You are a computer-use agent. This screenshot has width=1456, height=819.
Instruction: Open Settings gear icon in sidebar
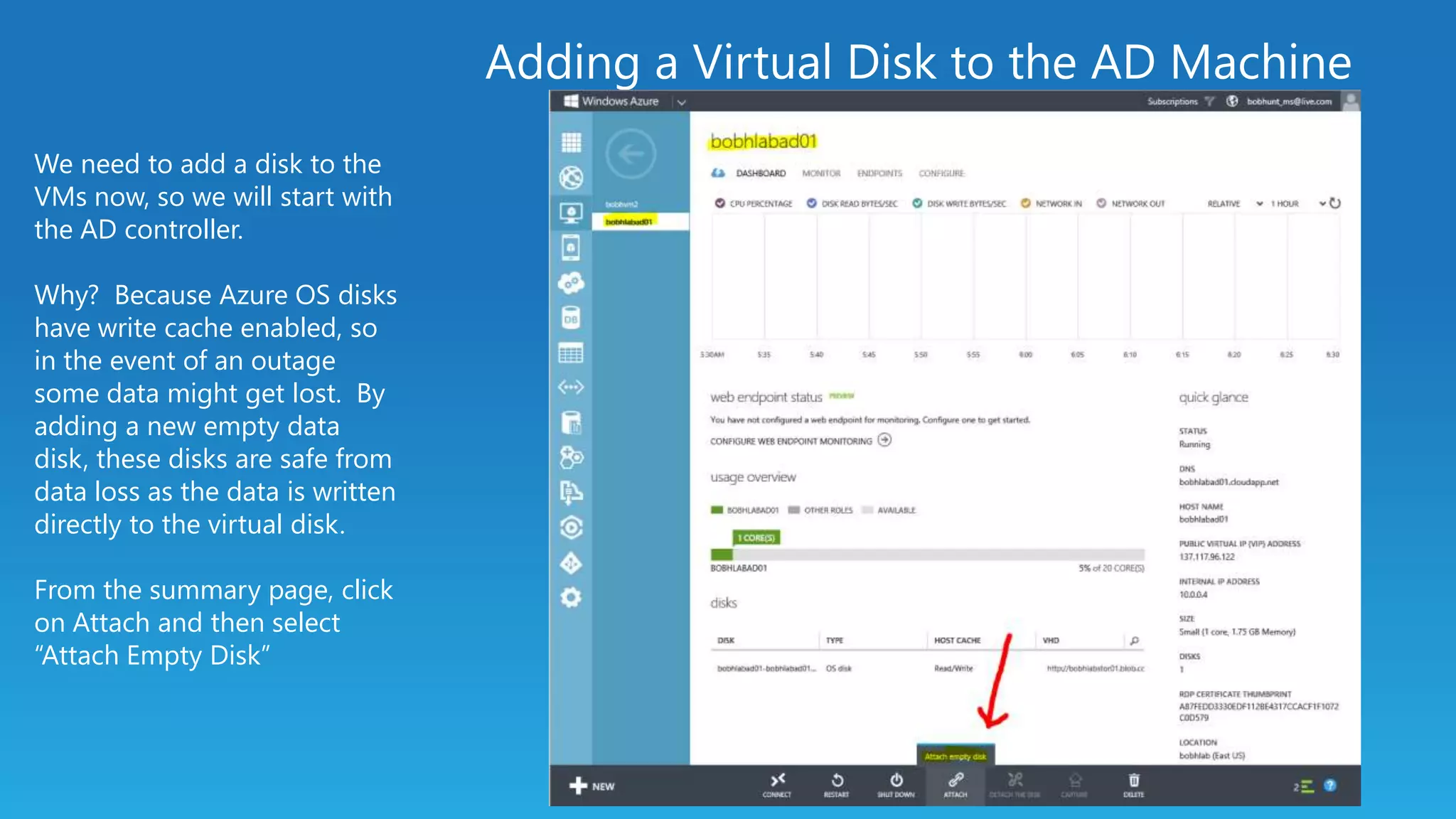[x=571, y=597]
